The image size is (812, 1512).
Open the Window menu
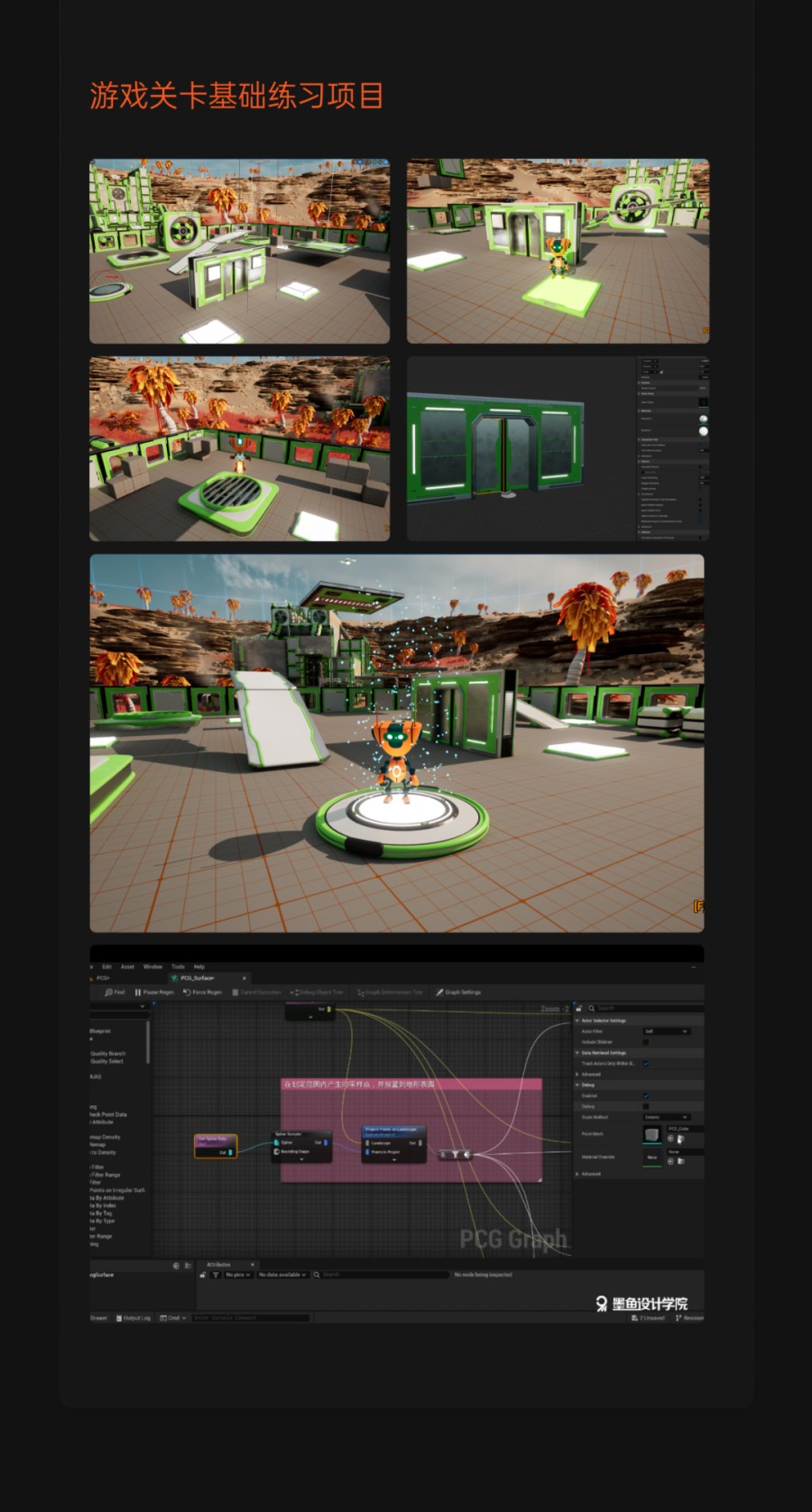(x=152, y=966)
